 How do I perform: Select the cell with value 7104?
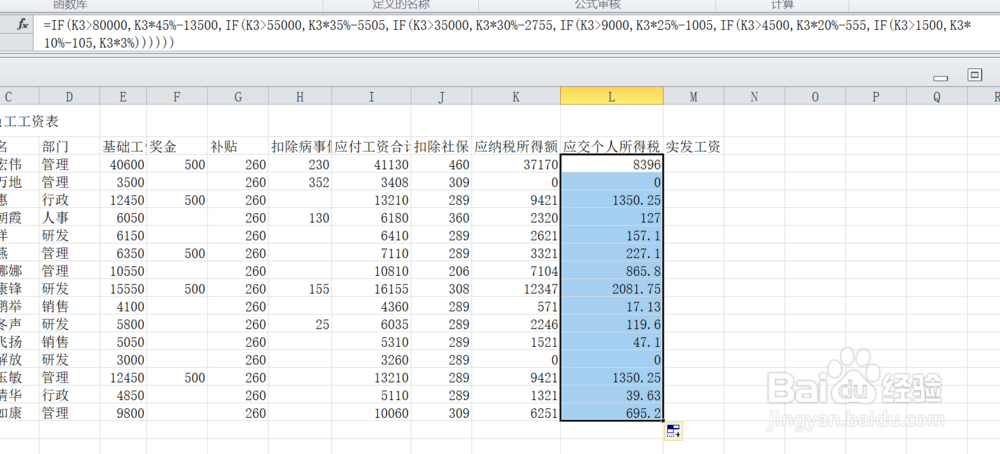point(516,271)
